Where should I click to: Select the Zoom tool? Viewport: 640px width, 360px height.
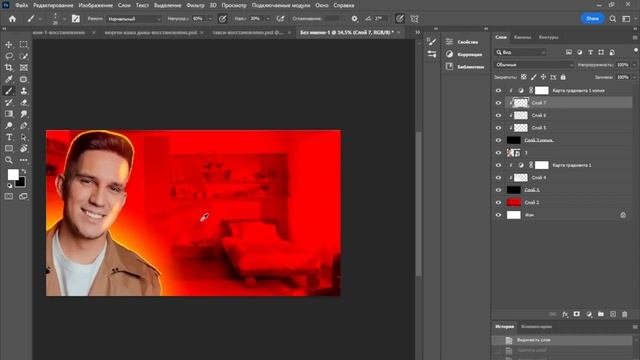click(9, 160)
